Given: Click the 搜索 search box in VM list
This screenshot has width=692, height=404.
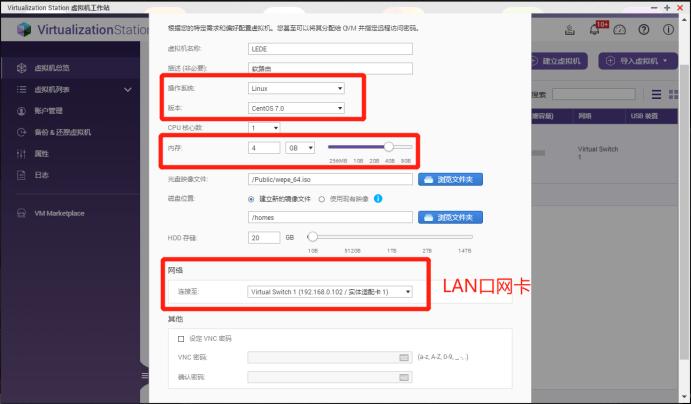Looking at the screenshot, I should (594, 94).
